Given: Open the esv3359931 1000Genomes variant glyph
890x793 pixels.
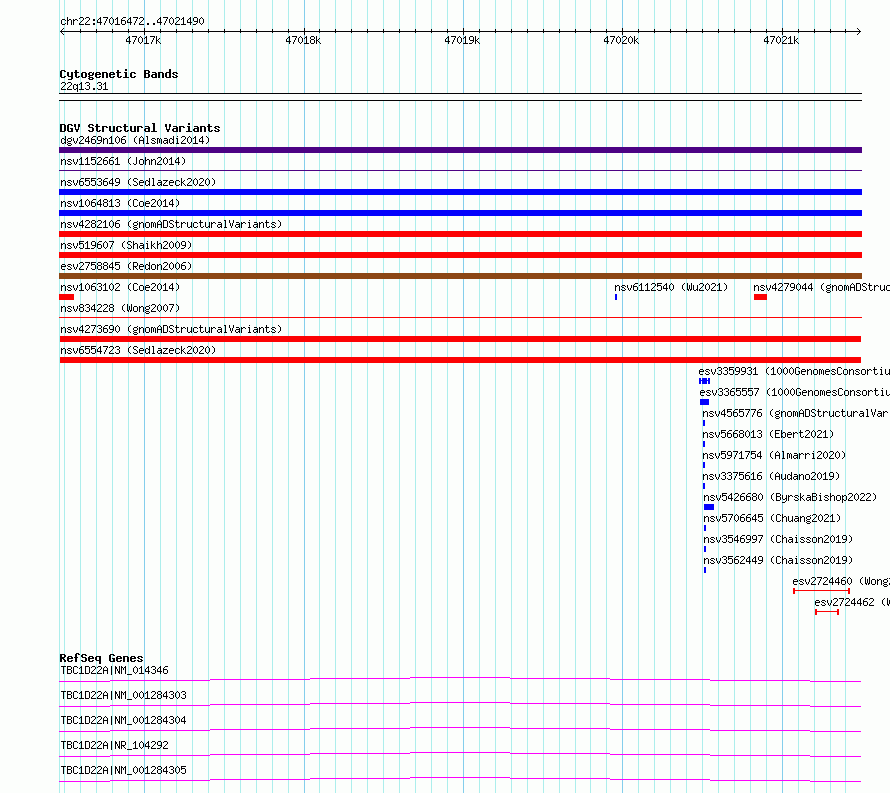Looking at the screenshot, I should pos(704,381).
